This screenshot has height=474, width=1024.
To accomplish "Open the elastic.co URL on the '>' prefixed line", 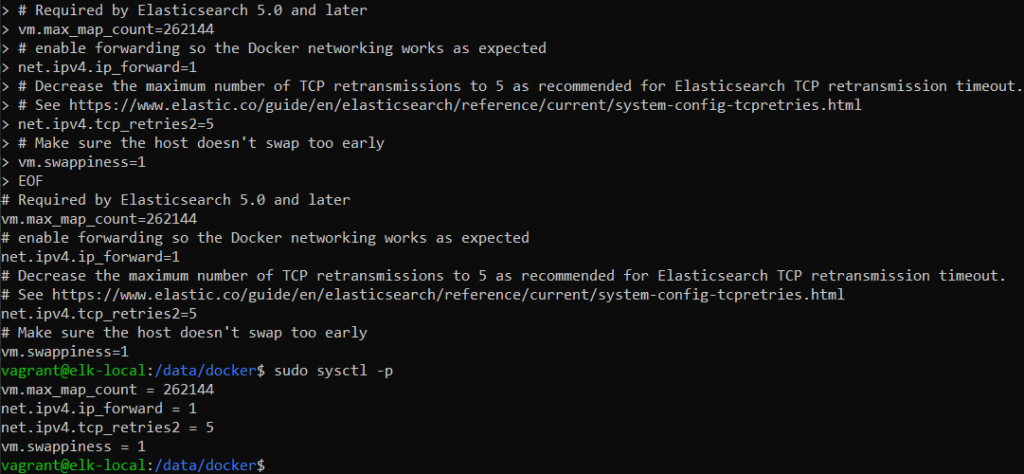I will 465,105.
